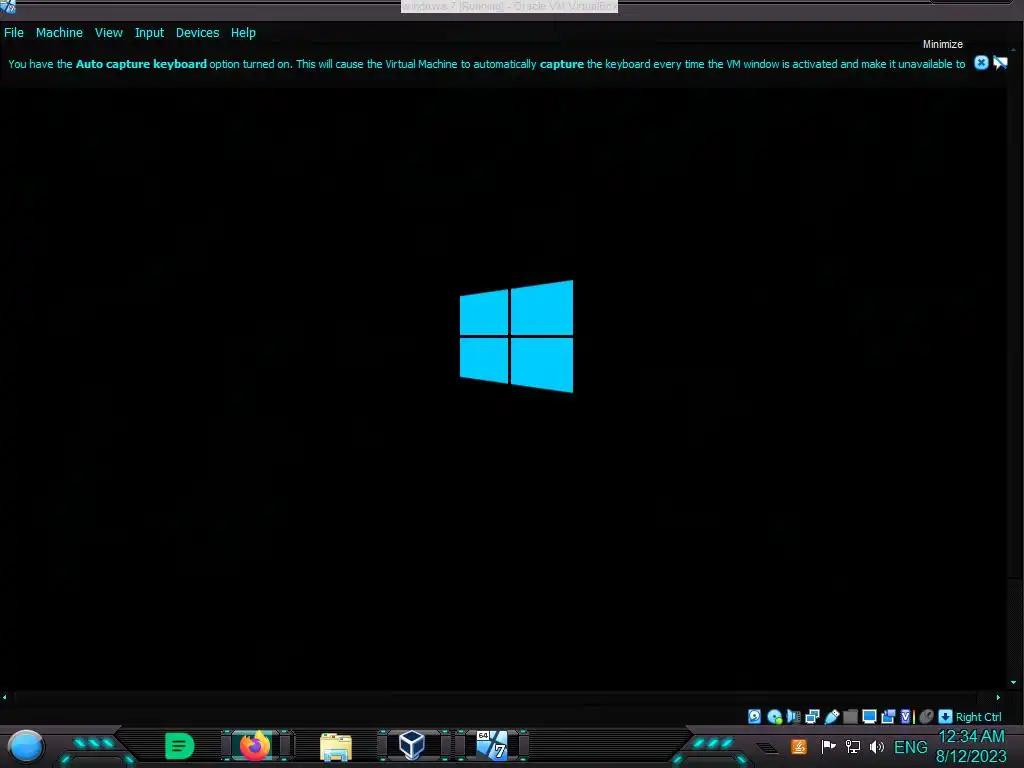The height and width of the screenshot is (768, 1024).
Task: Open the Action Center flag icon
Action: (828, 746)
